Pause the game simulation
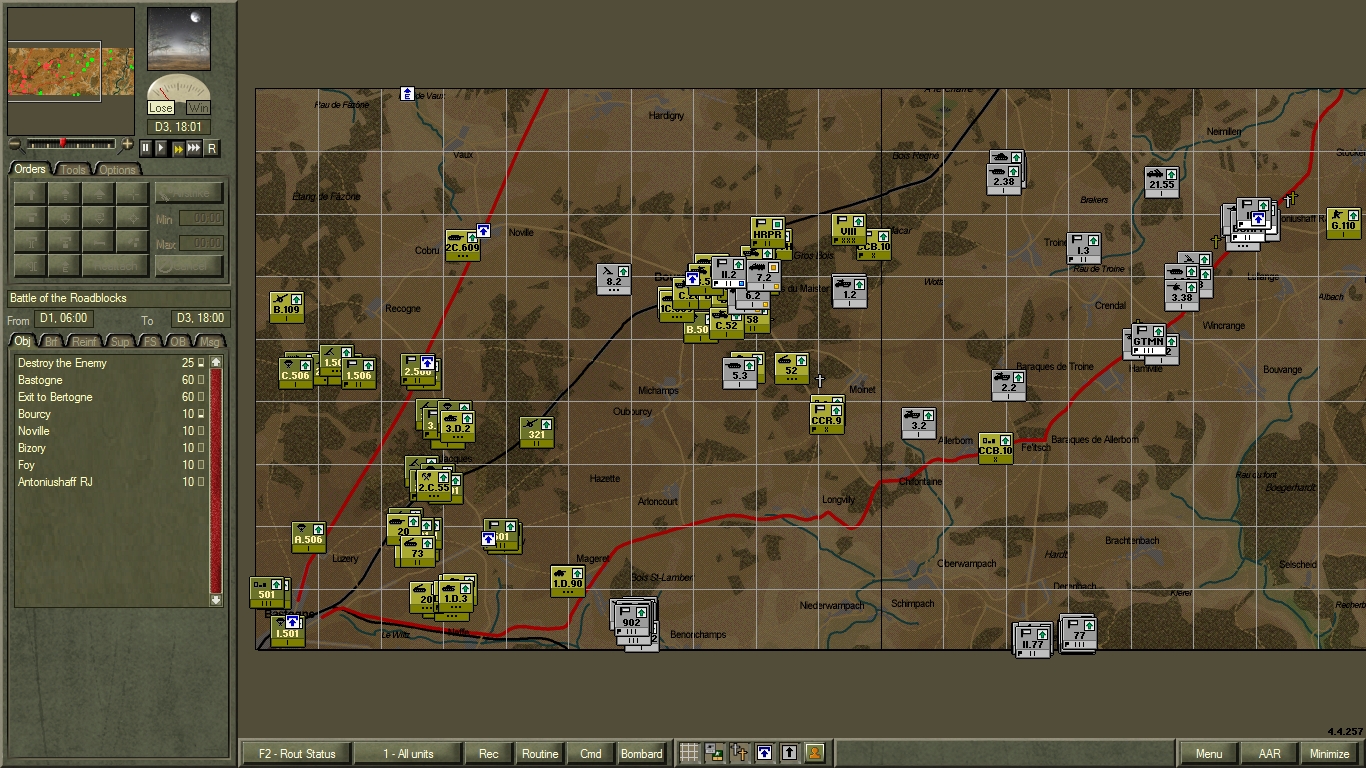 (146, 148)
